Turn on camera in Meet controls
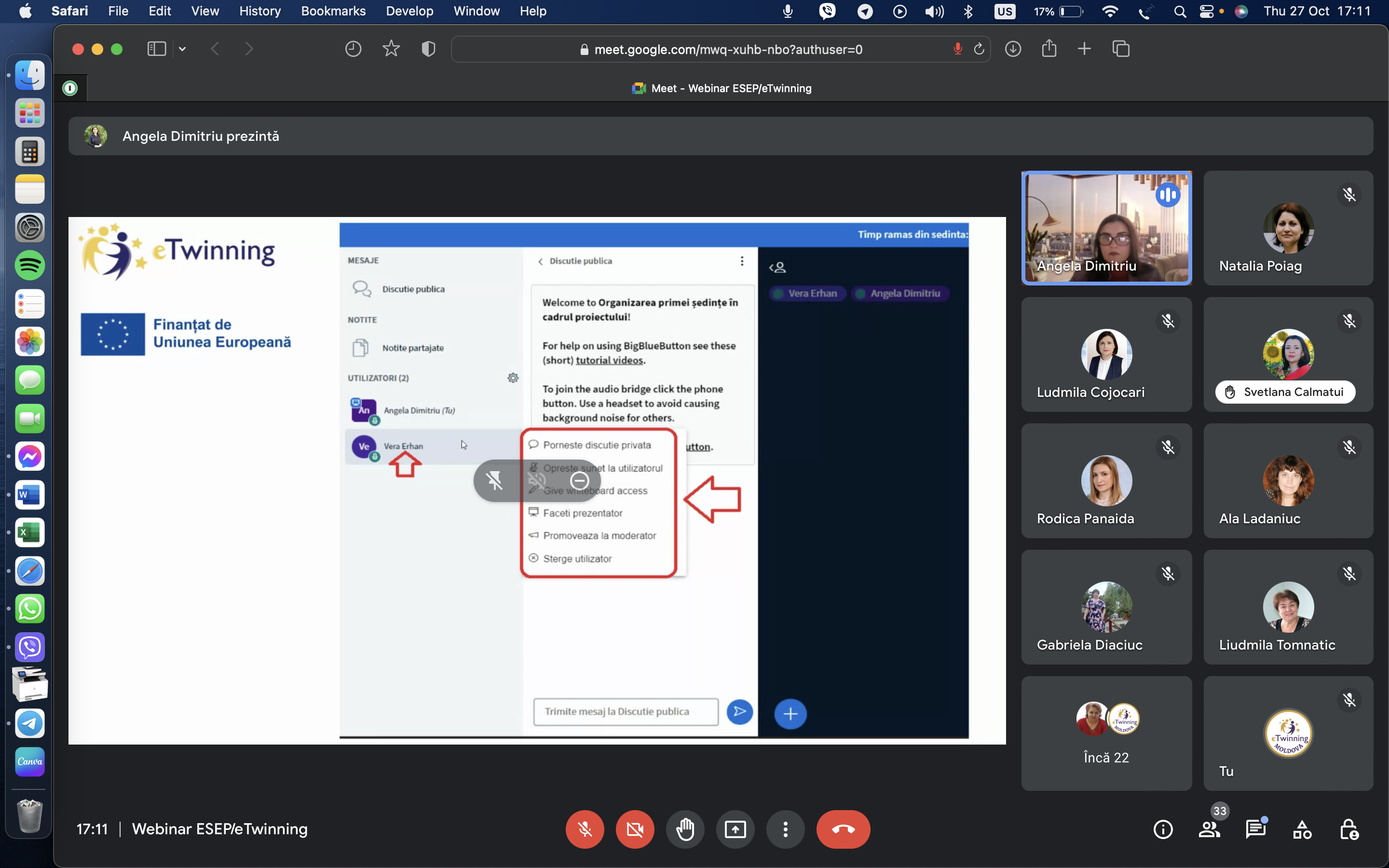Viewport: 1389px width, 868px height. (x=635, y=829)
